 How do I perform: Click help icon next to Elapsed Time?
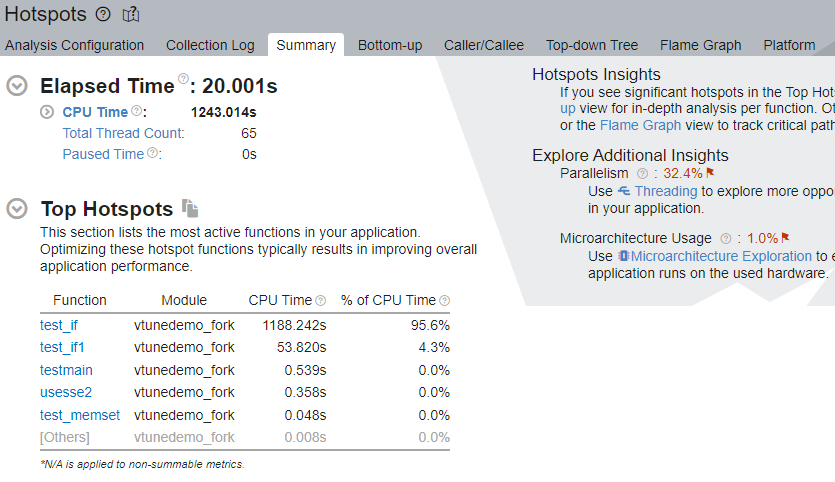183,79
